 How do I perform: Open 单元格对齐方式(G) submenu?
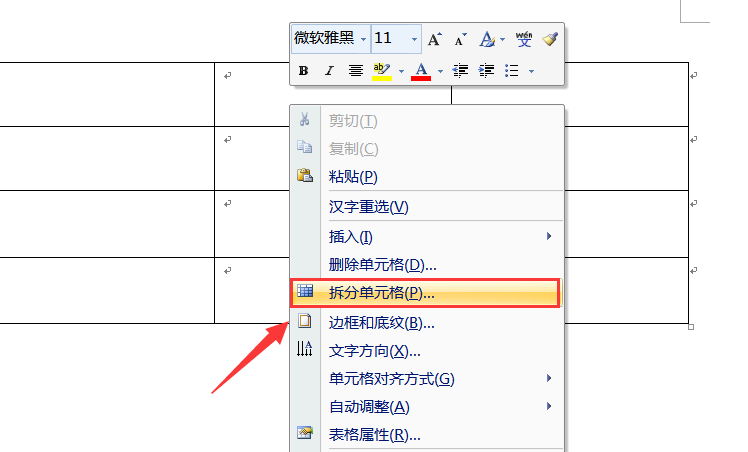427,379
